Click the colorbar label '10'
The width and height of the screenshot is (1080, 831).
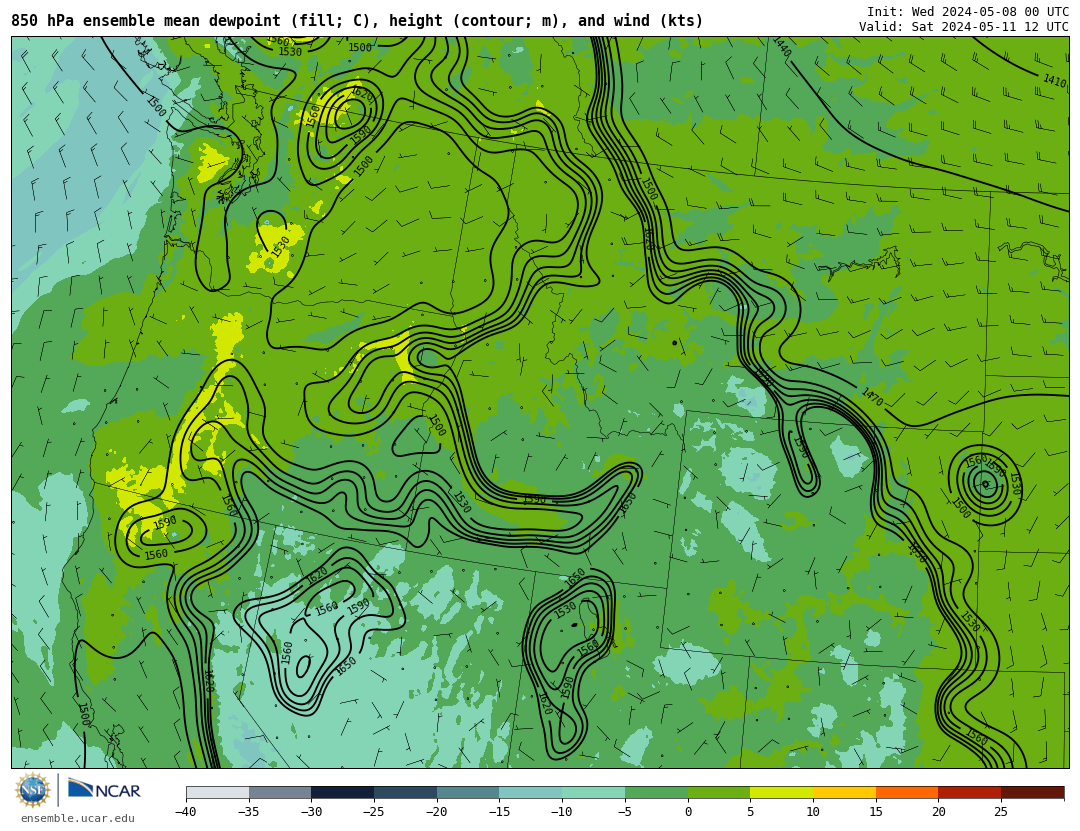click(813, 812)
